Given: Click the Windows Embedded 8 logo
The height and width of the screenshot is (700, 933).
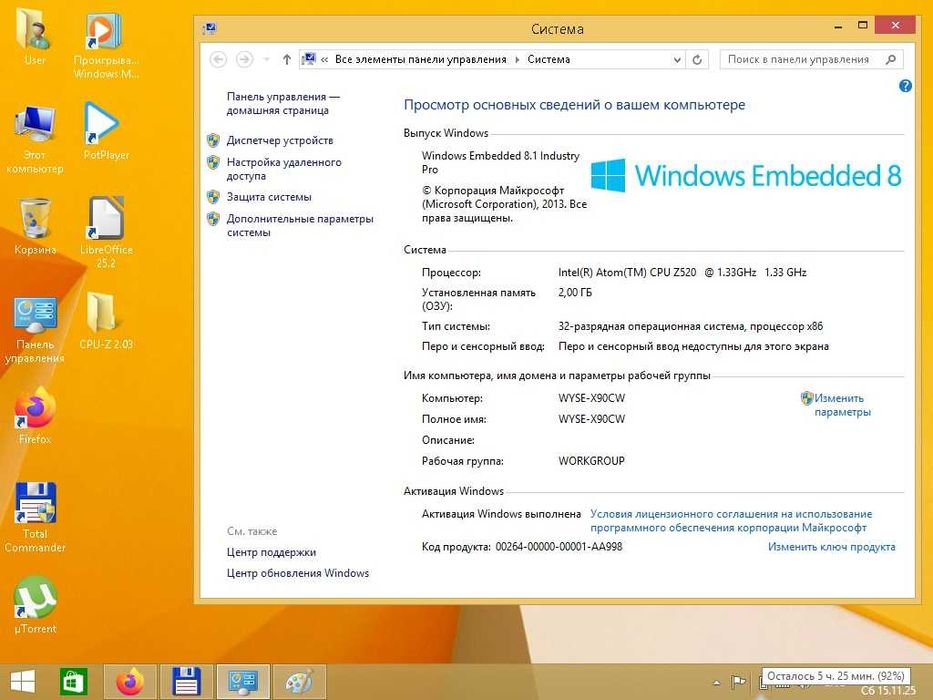Looking at the screenshot, I should (746, 176).
